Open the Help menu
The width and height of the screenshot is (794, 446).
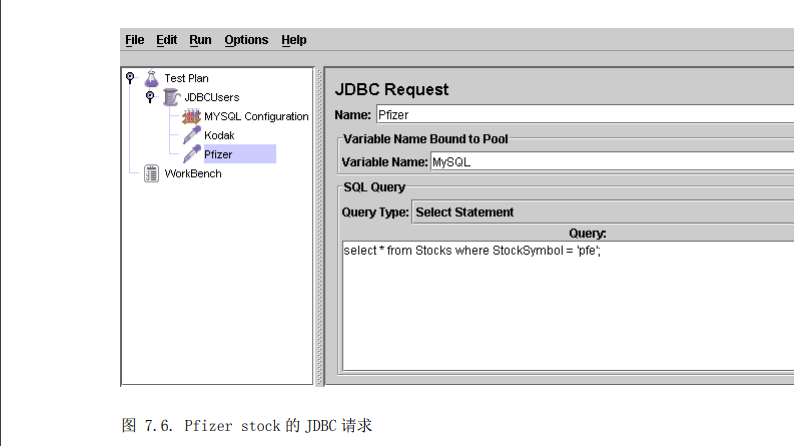[294, 40]
